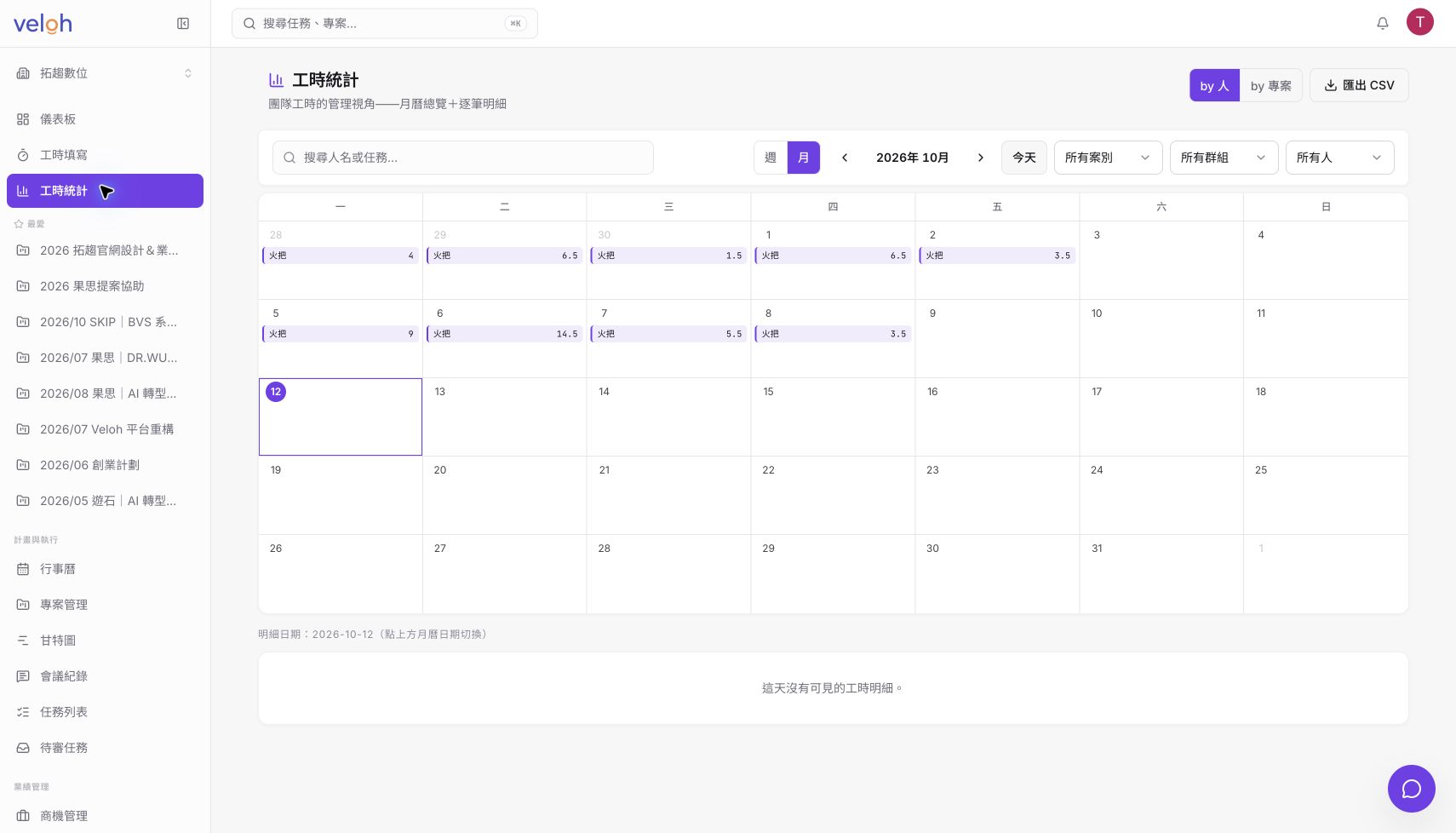The height and width of the screenshot is (833, 1456).
Task: Open 專案管理 in sidebar
Action: (105, 605)
